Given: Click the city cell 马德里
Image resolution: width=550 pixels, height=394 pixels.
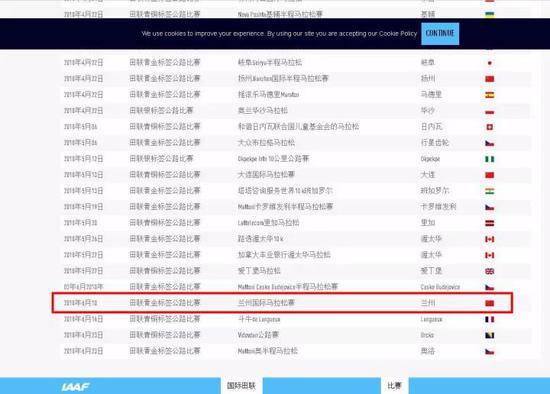Looking at the screenshot, I should [431, 95].
